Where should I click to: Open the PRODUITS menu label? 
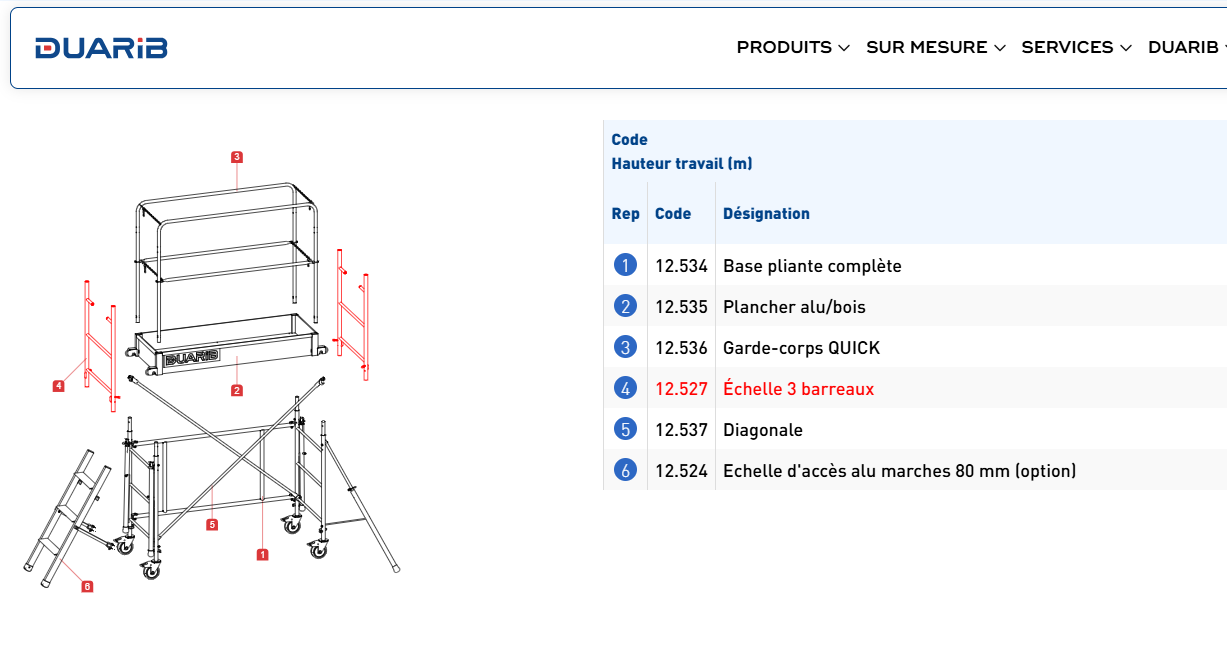(784, 47)
